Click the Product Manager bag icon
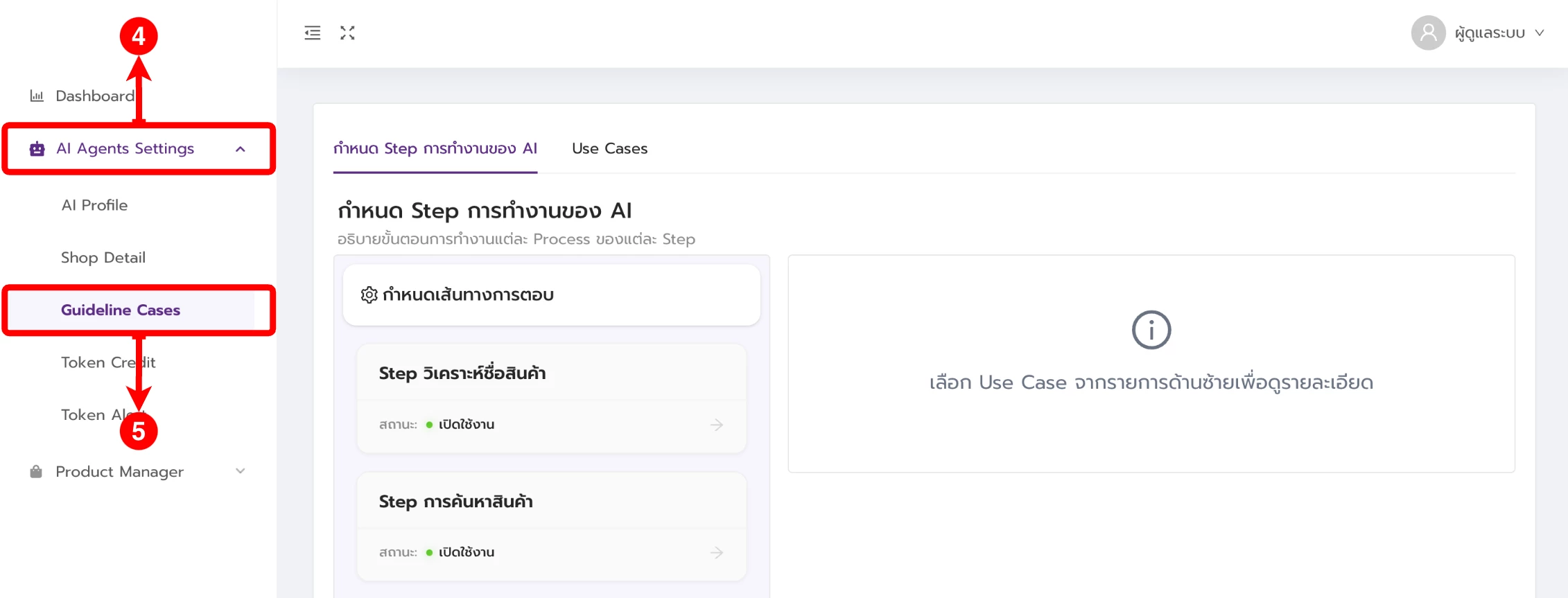 pos(36,471)
